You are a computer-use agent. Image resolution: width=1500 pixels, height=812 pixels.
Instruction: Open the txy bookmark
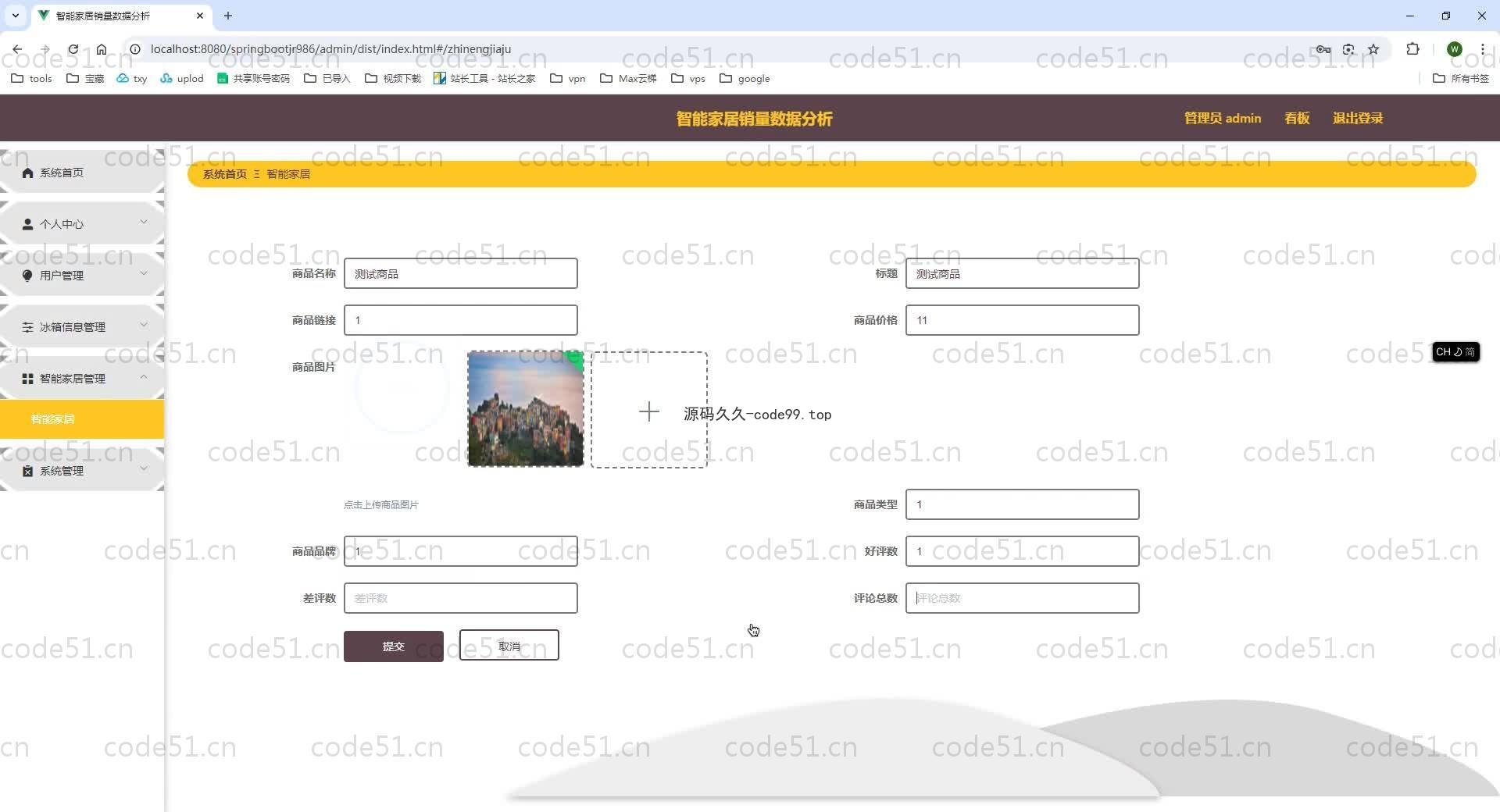(x=132, y=78)
